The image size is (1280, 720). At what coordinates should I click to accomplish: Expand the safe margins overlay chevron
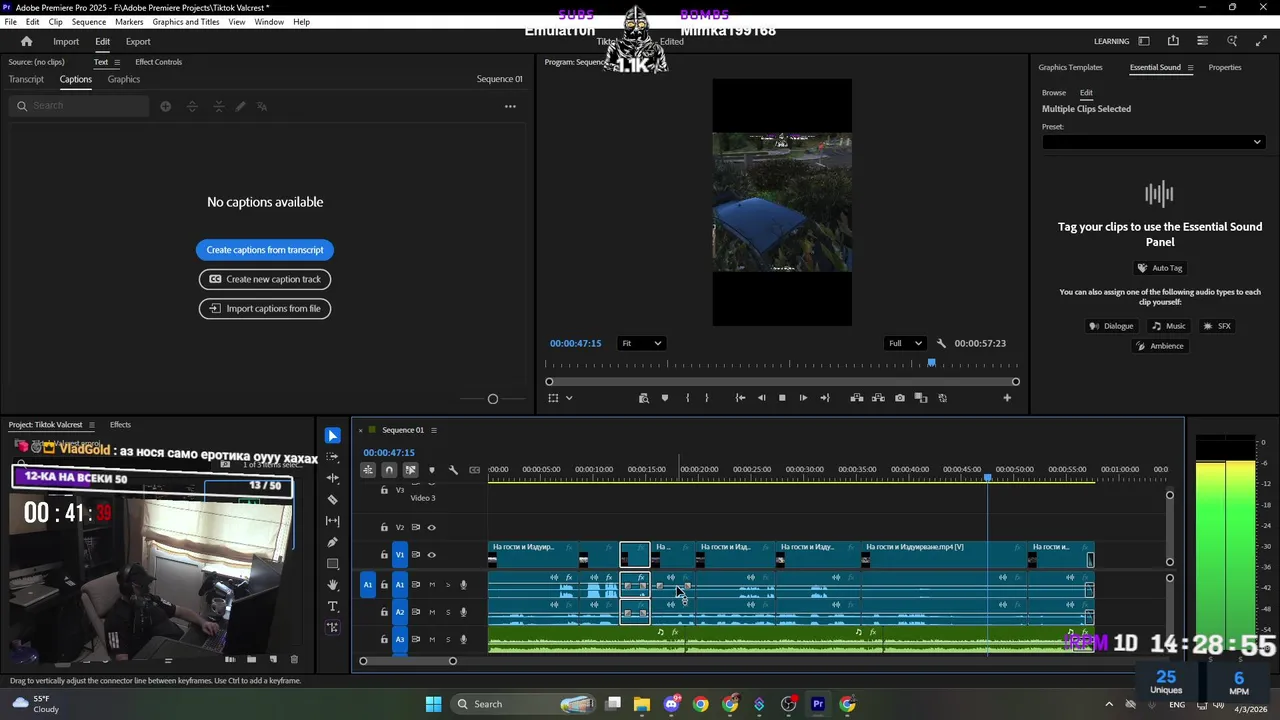coord(569,398)
